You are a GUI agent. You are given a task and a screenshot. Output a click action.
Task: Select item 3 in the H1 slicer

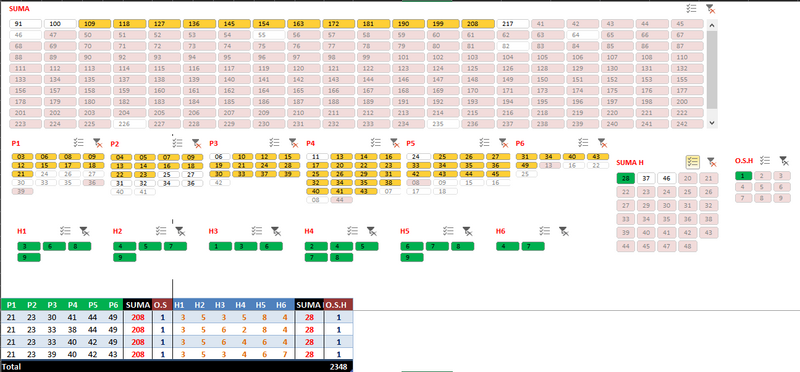click(x=29, y=246)
